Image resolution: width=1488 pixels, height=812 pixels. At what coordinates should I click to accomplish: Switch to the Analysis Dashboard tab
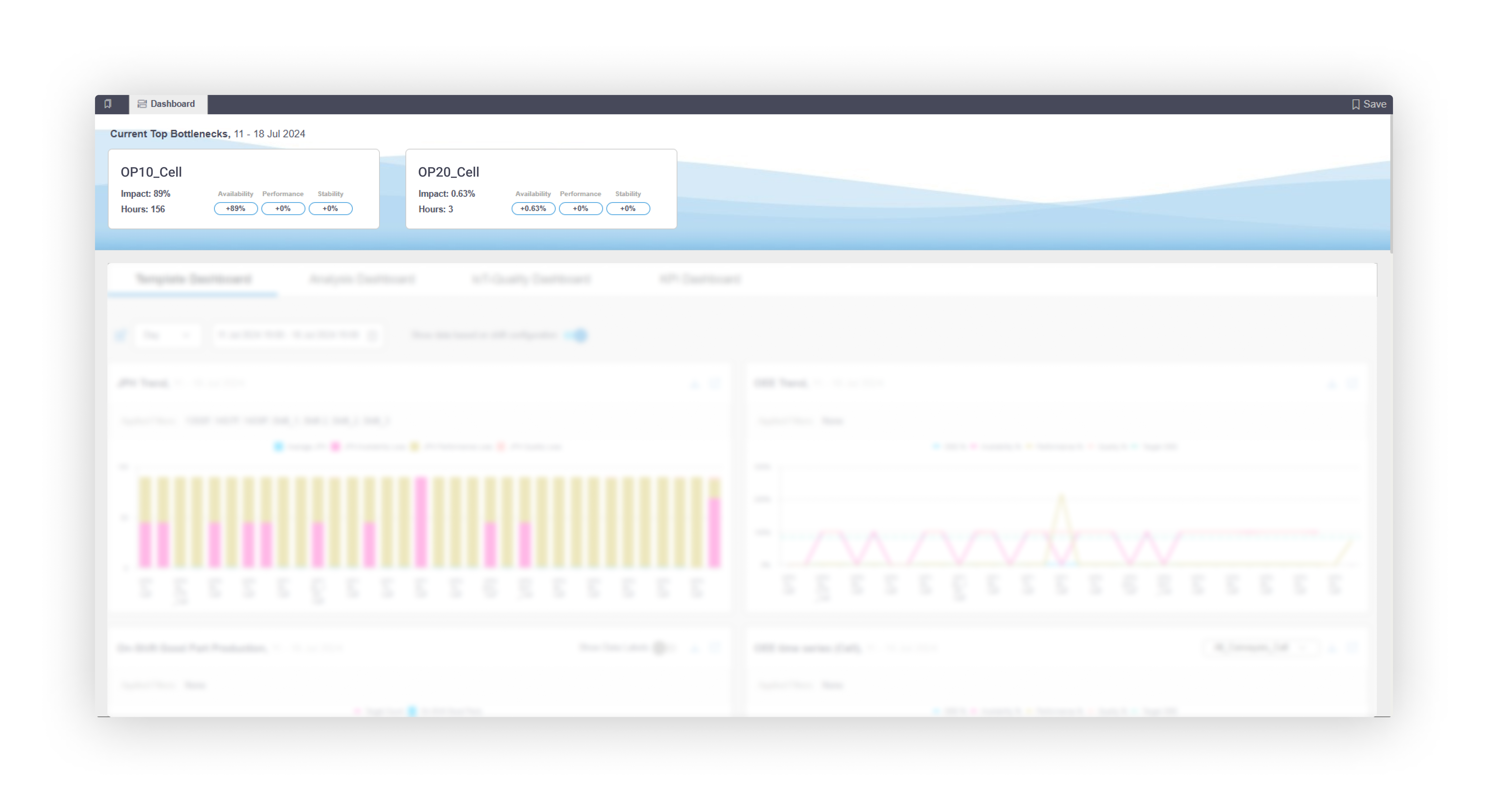click(362, 279)
